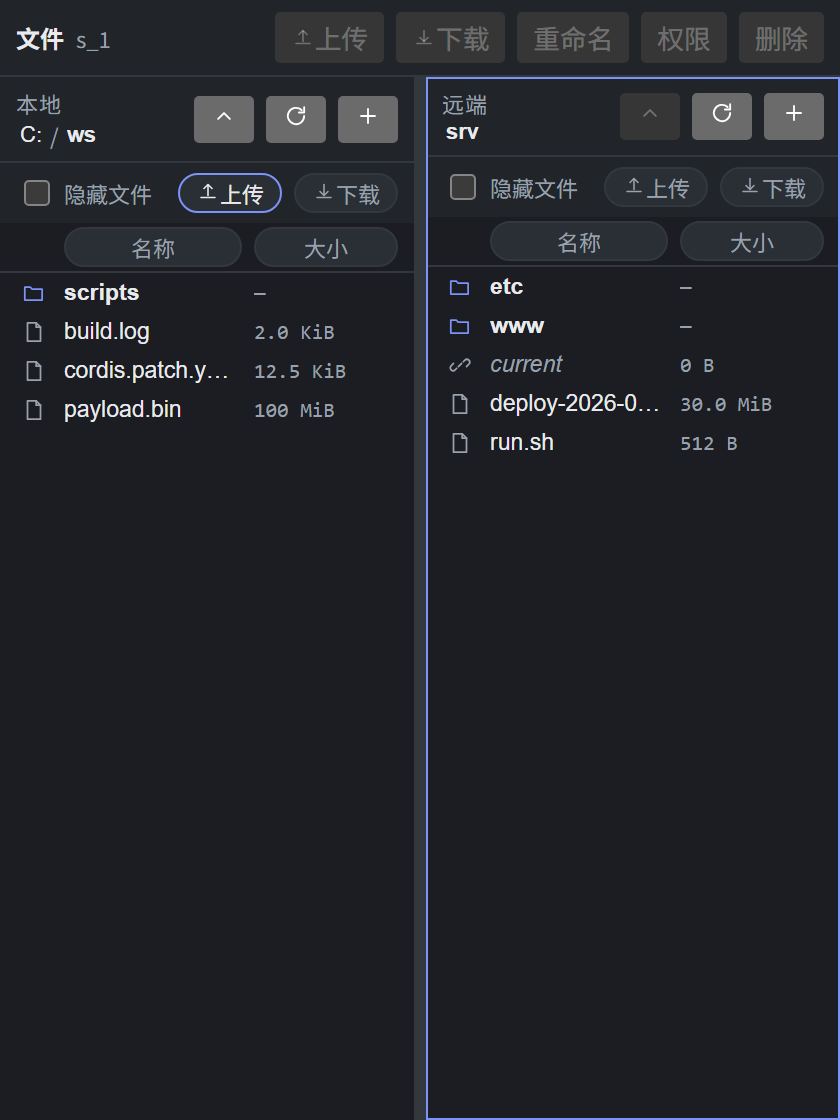
Task: Click the top toolbar 上传 button
Action: (329, 38)
